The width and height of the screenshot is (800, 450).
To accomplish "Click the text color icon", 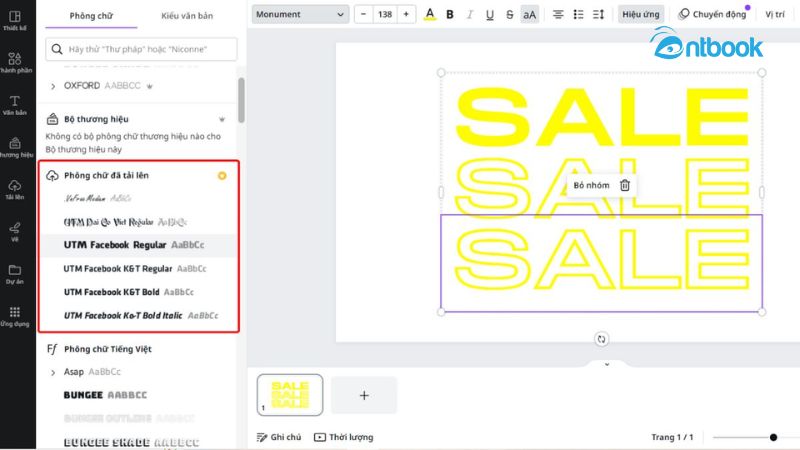I will [x=430, y=14].
